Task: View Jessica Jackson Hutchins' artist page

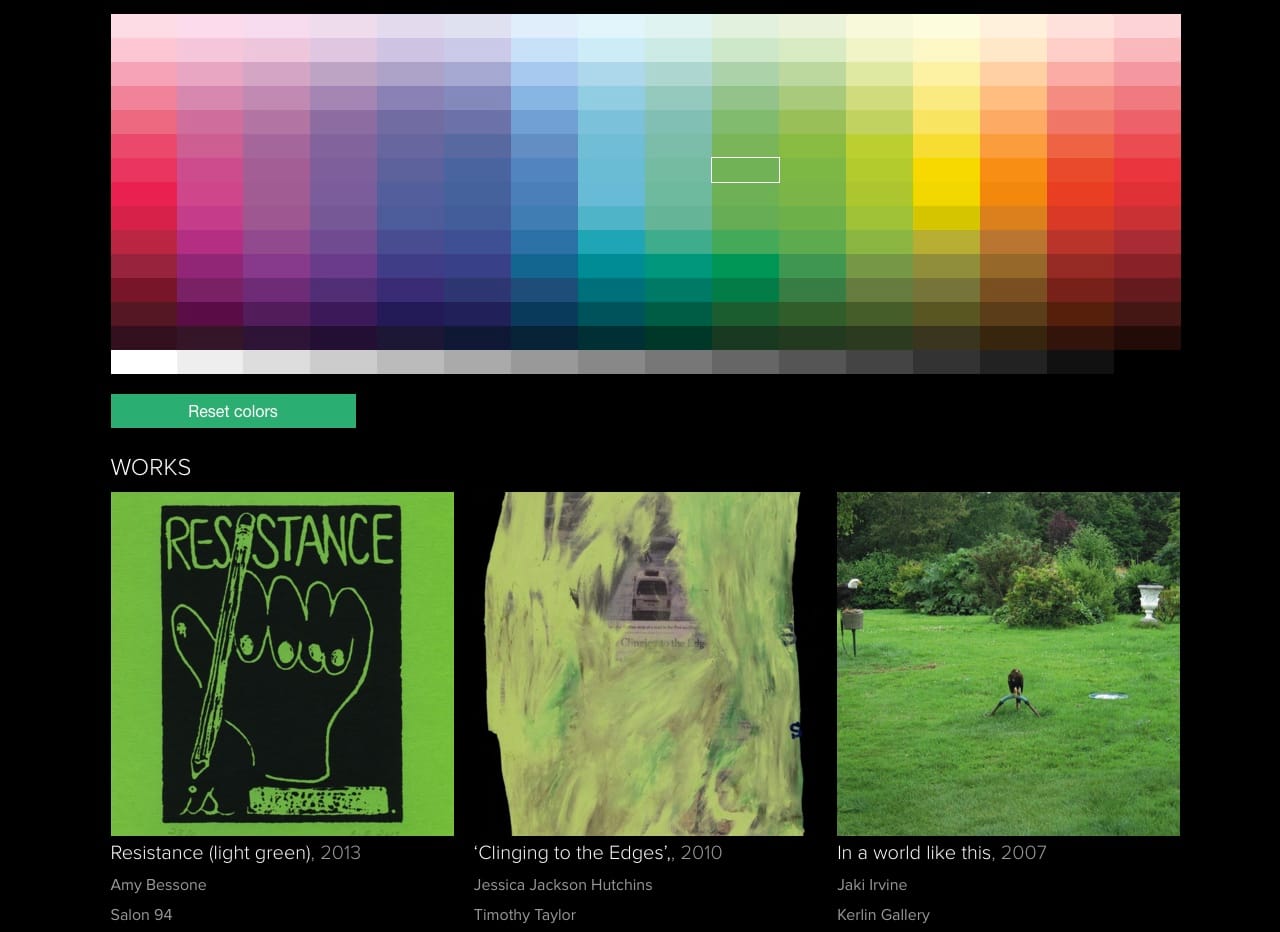Action: click(x=563, y=885)
